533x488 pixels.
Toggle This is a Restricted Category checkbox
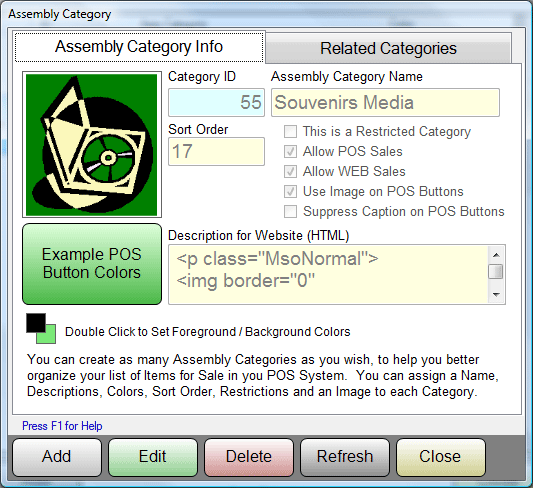290,132
